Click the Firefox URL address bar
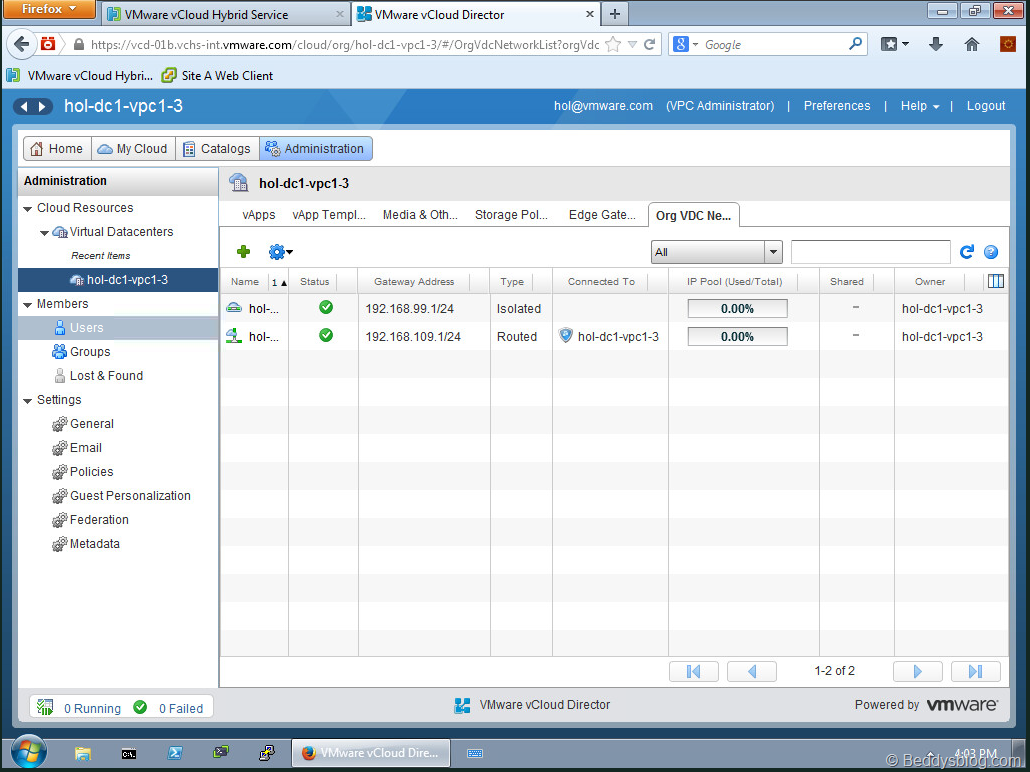Viewport: 1030px width, 772px height. (x=344, y=45)
